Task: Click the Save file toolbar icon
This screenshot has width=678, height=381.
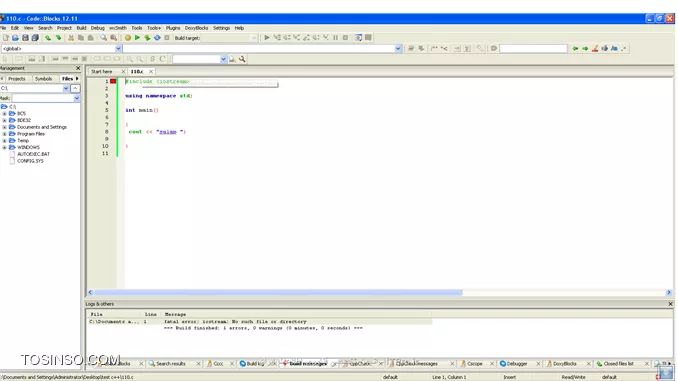Action: pyautogui.click(x=25, y=38)
